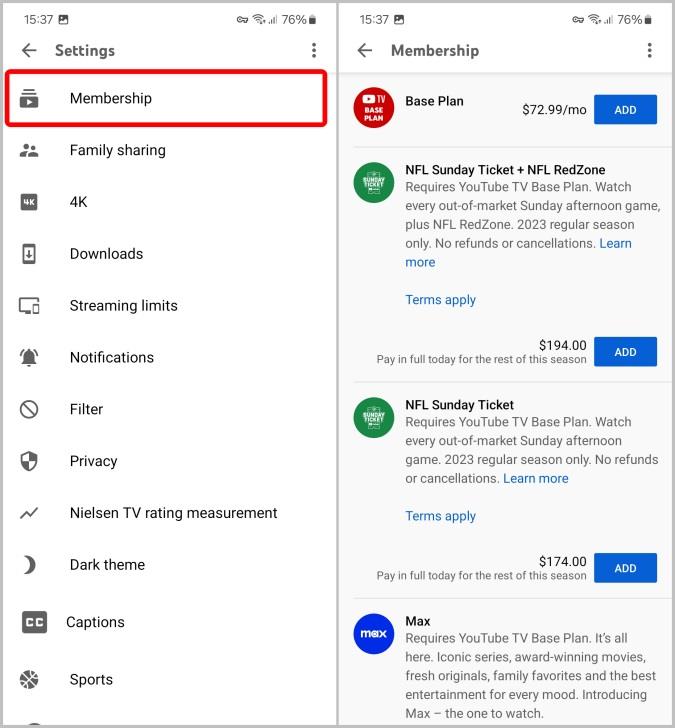Tap the Settings header title
675x728 pixels.
[85, 51]
